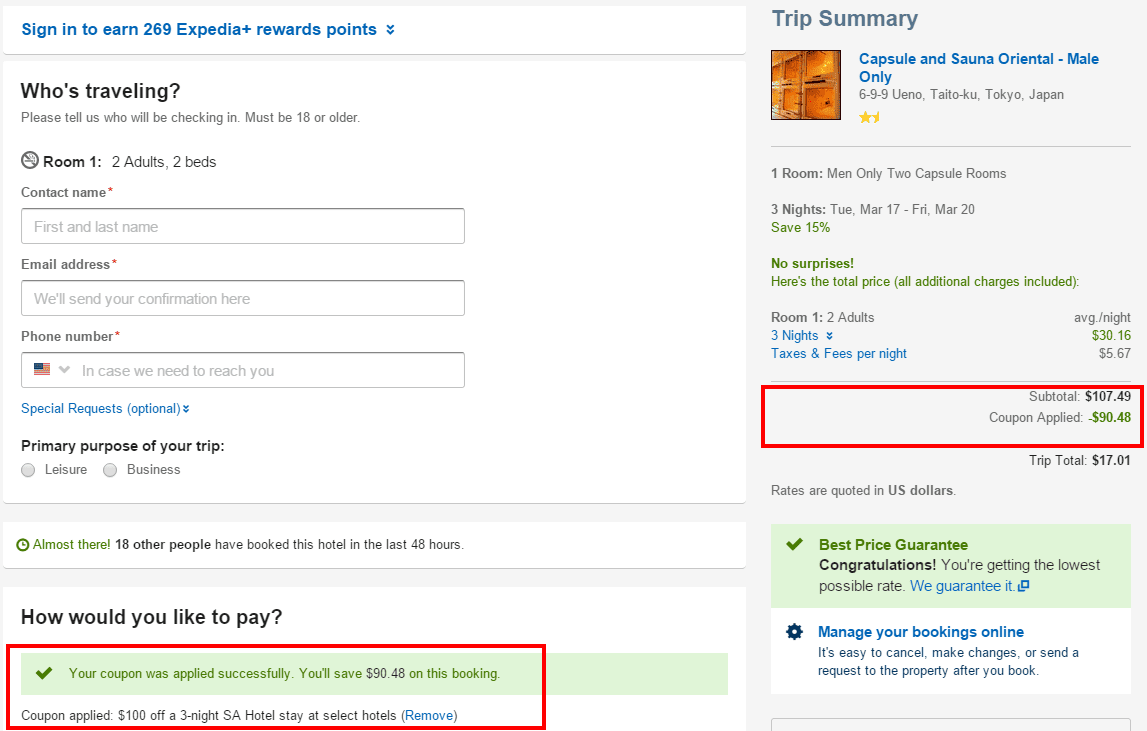Click the no-smoking room icon
Screen dimensions: 1147x731
pos(30,161)
